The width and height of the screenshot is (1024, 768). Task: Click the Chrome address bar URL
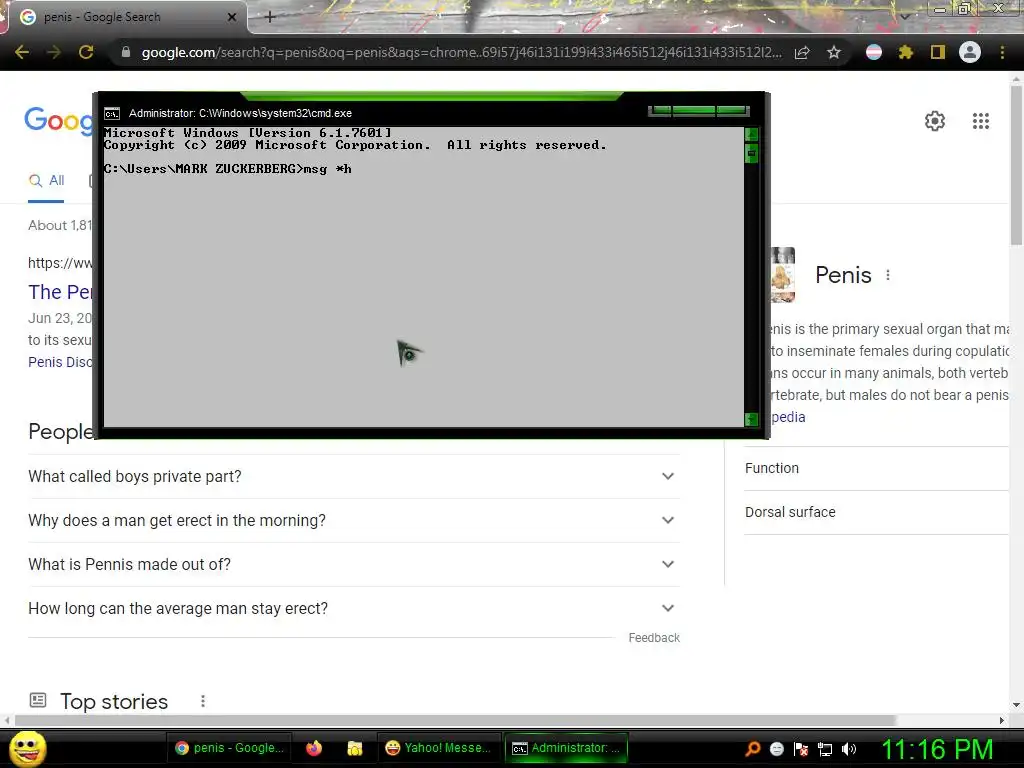(x=461, y=52)
